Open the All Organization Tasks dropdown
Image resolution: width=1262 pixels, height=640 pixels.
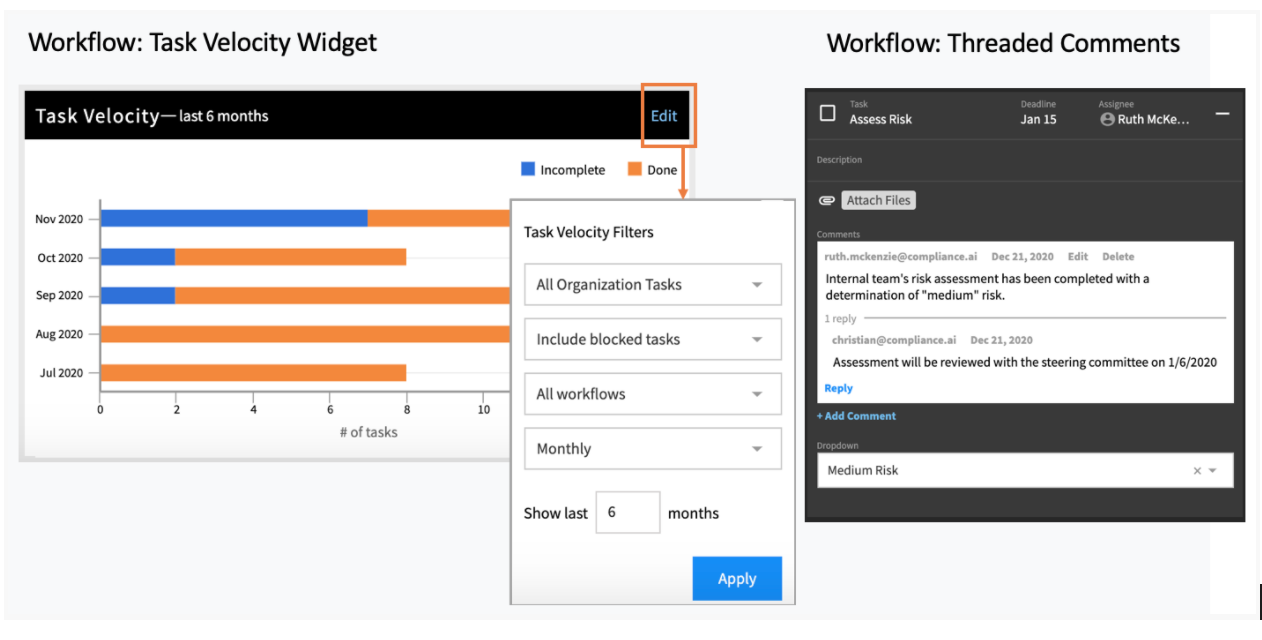[x=652, y=285]
